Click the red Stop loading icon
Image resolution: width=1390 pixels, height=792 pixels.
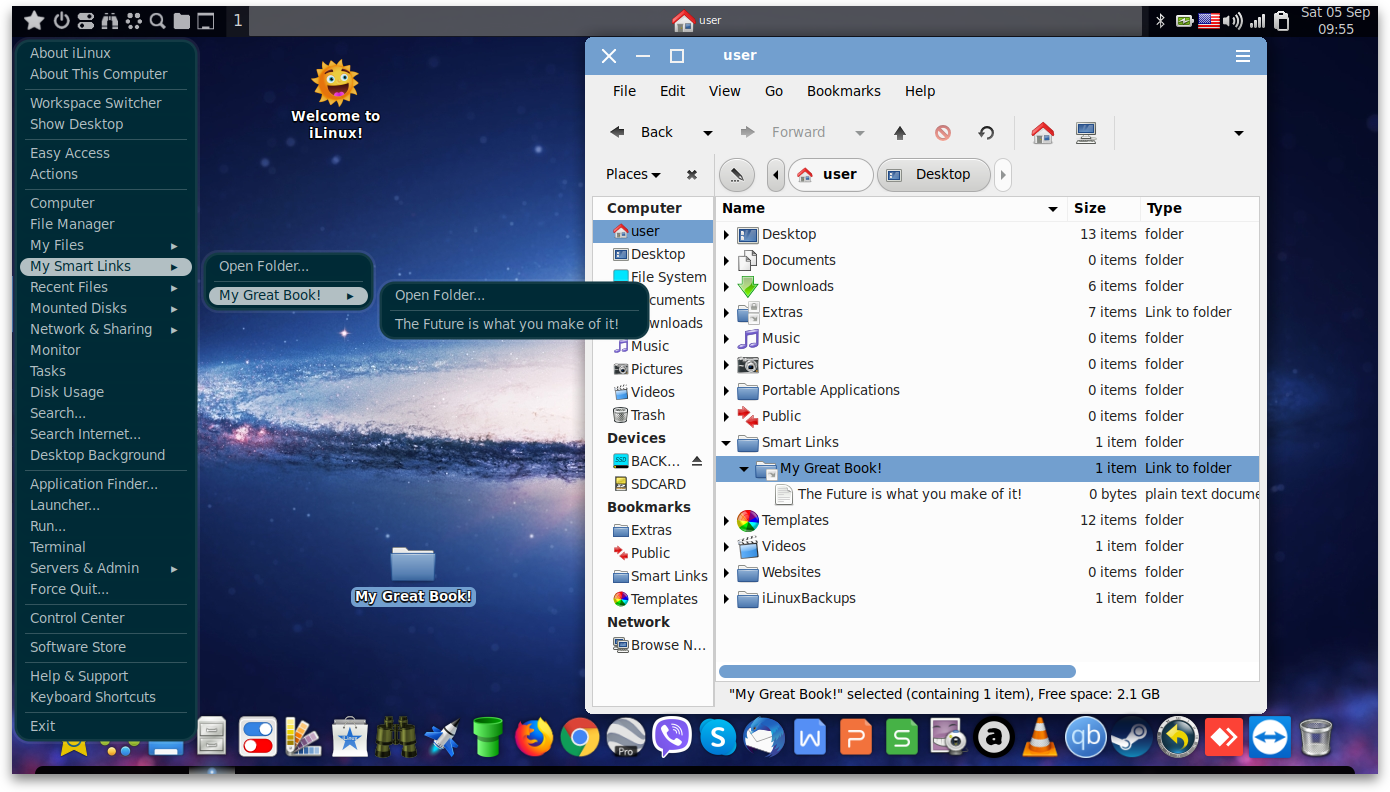pos(943,132)
